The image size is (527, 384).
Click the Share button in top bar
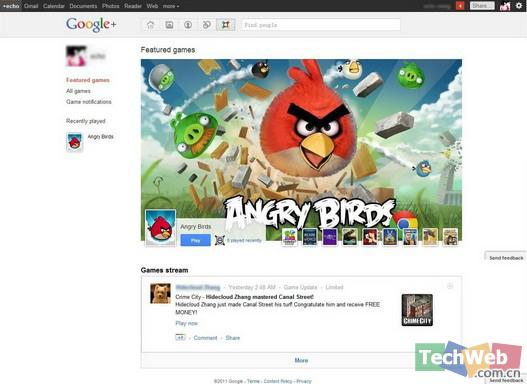(482, 6)
